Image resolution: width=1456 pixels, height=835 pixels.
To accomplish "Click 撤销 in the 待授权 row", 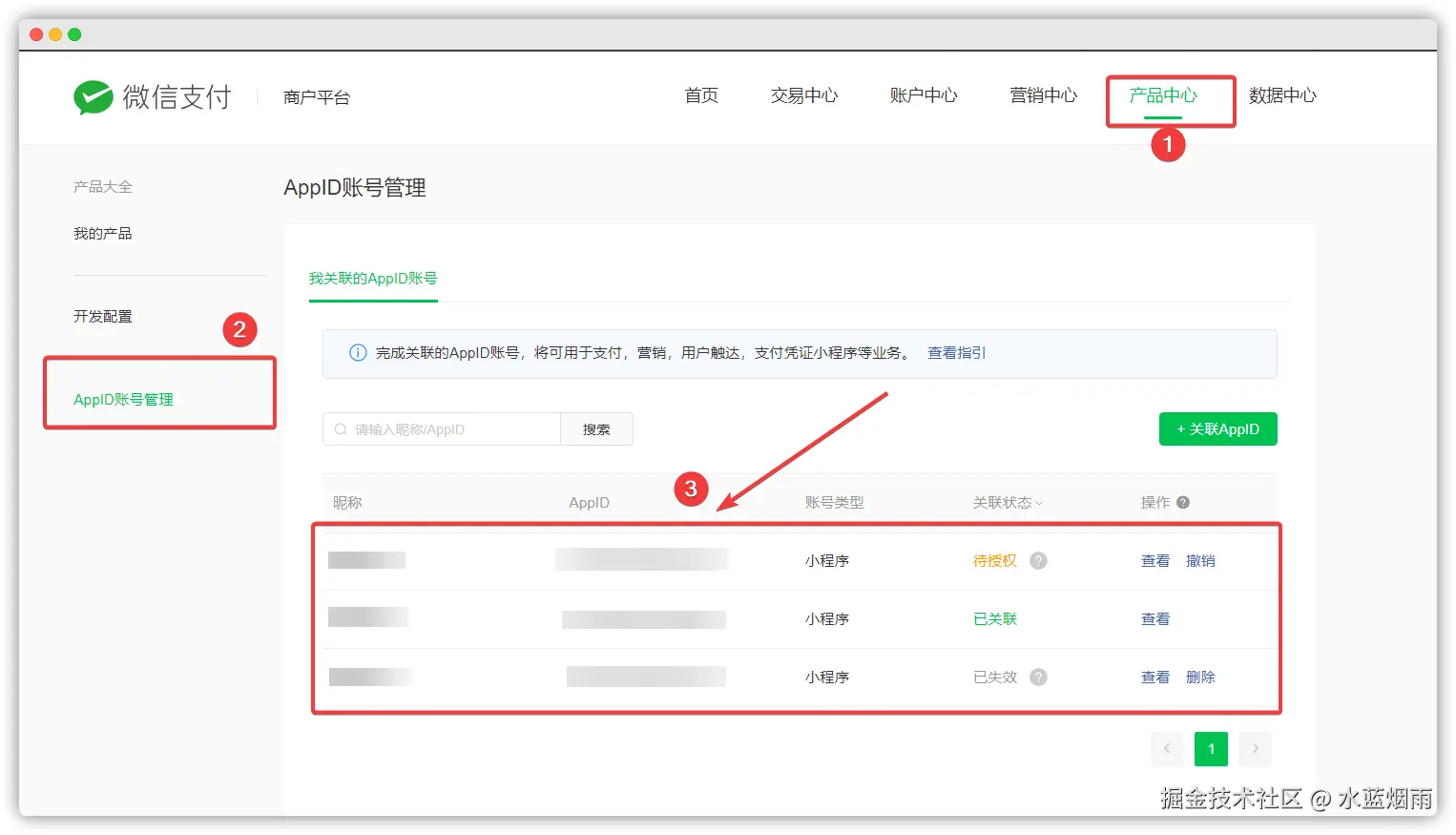I will (x=1200, y=561).
